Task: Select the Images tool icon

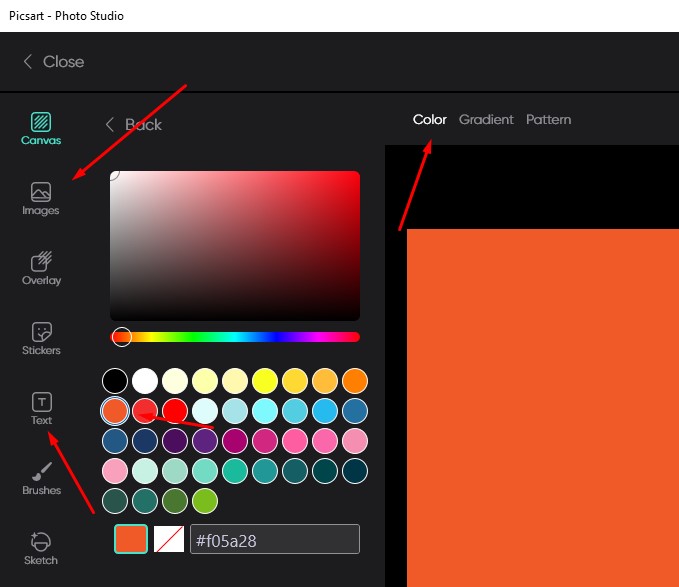Action: pos(41,198)
